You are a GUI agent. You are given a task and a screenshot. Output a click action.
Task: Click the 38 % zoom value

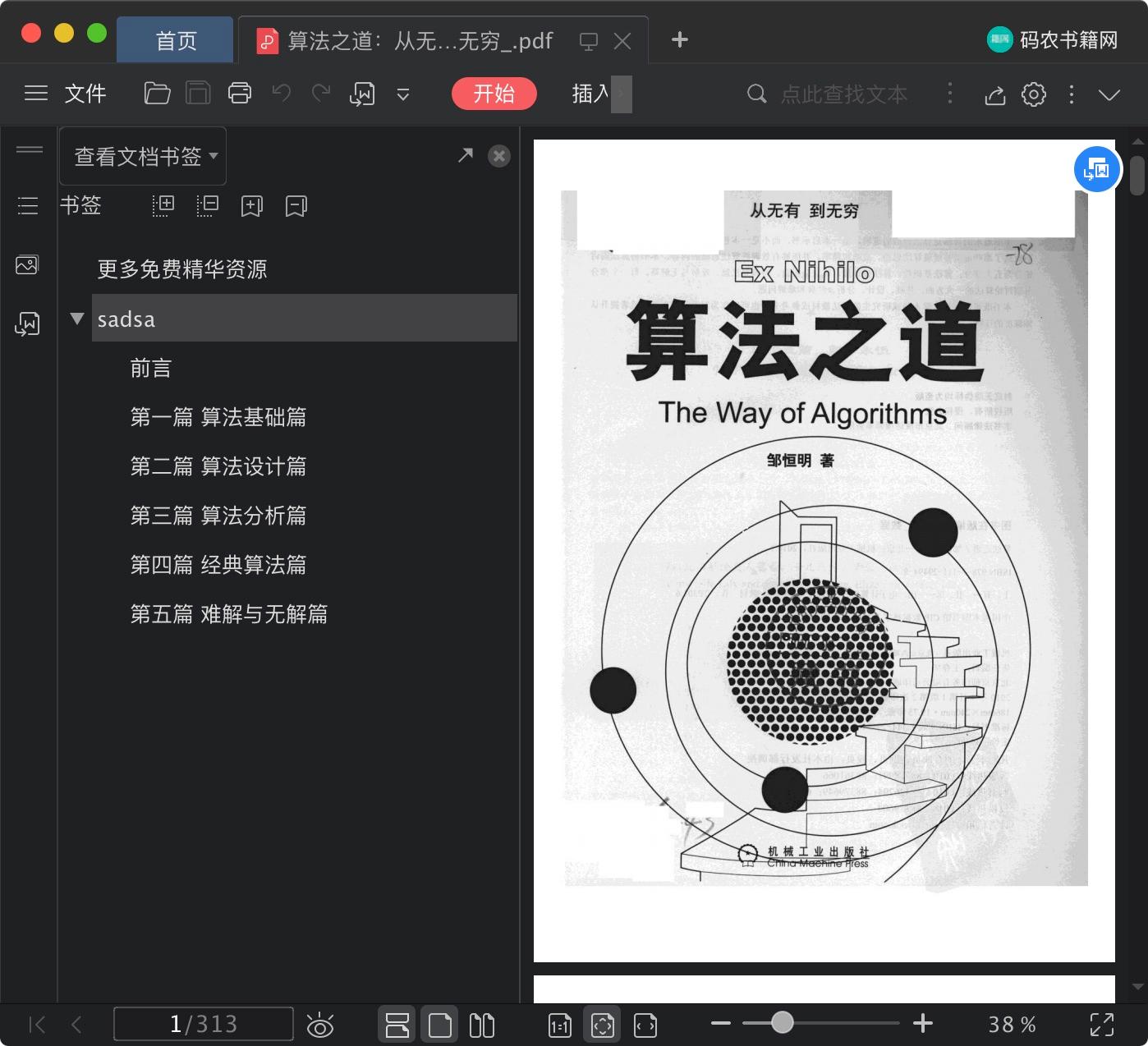click(1012, 1025)
